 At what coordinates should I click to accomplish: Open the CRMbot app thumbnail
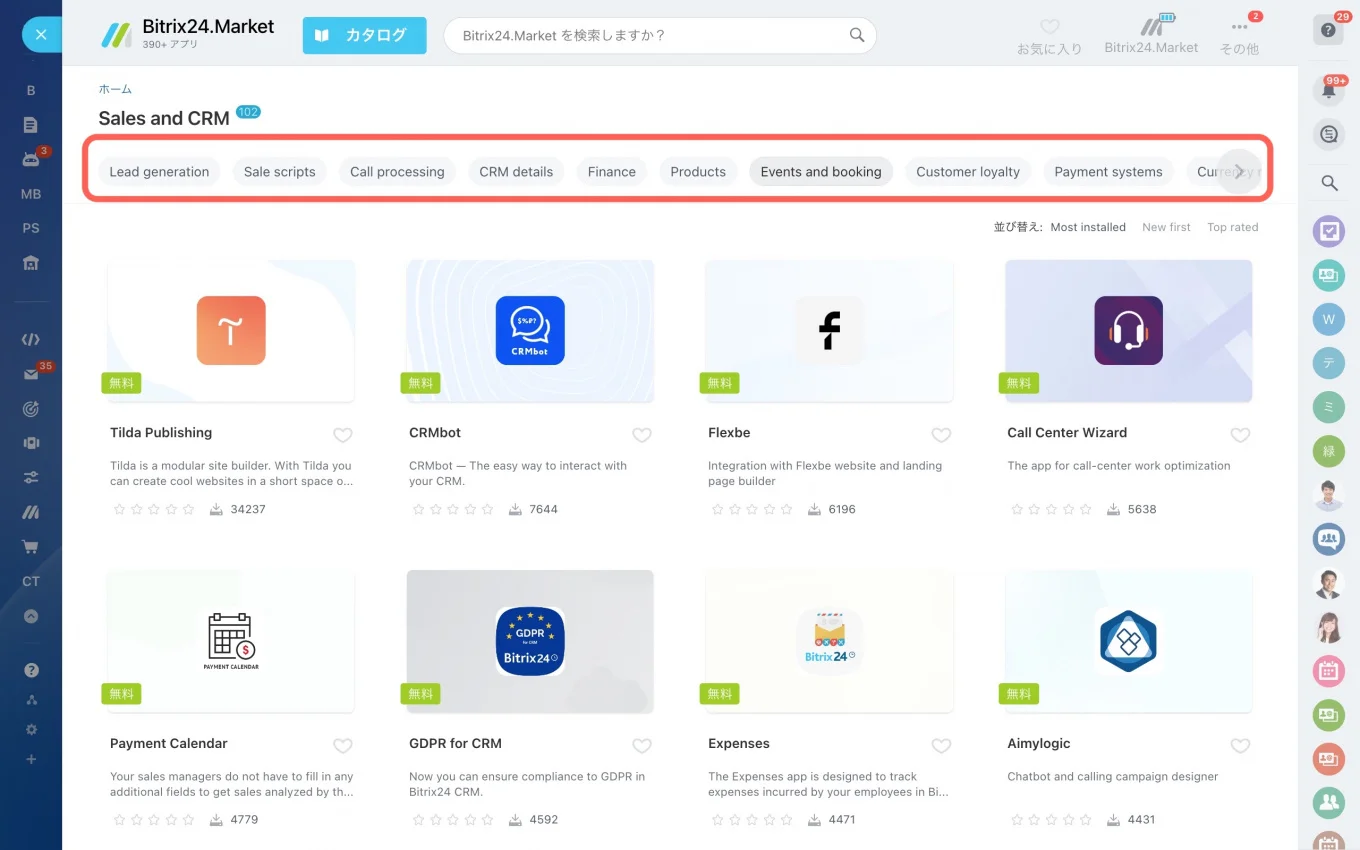[x=530, y=331]
